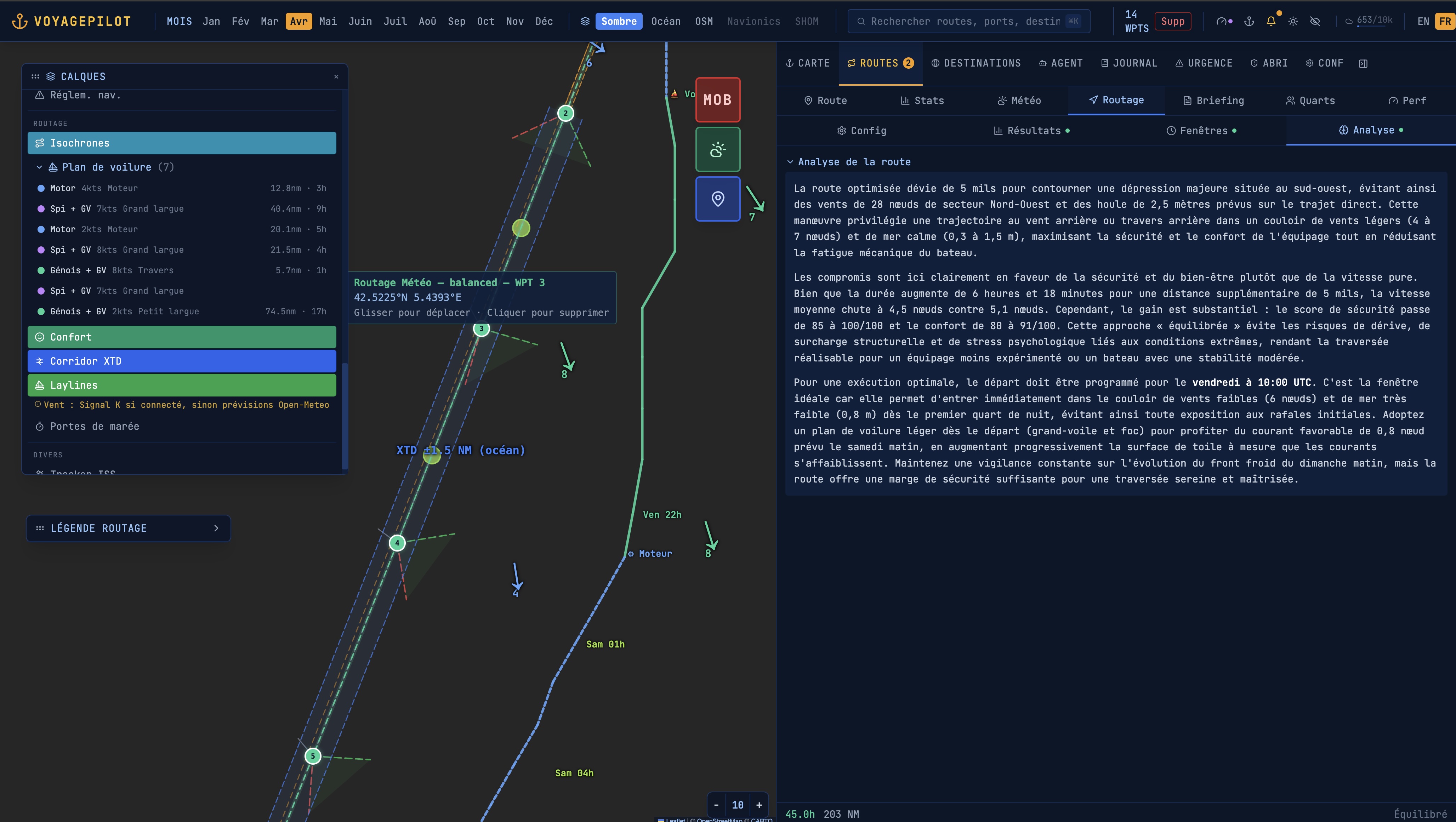
Task: Collapse the Plan de voilure list
Action: 39,167
